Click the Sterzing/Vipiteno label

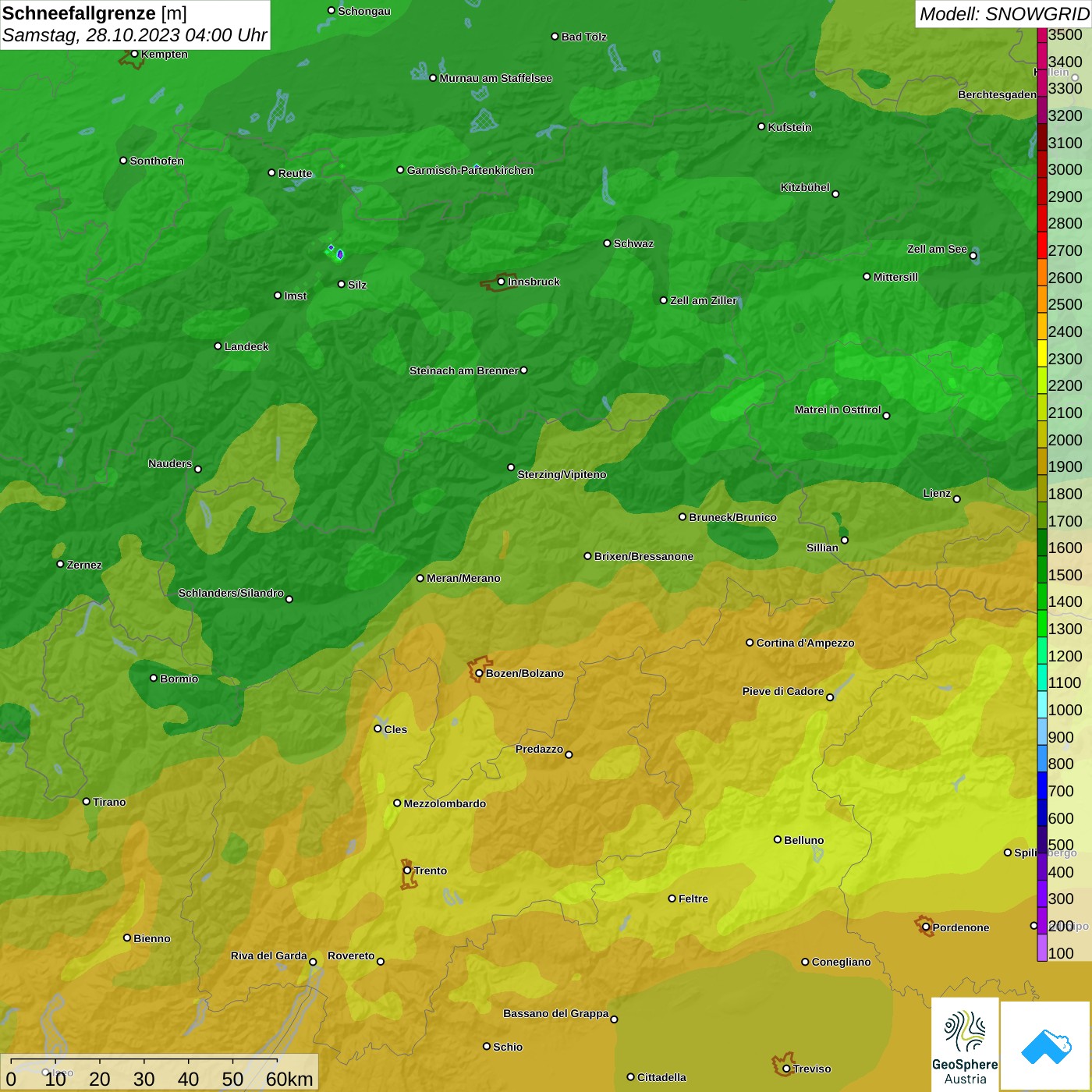(x=562, y=474)
